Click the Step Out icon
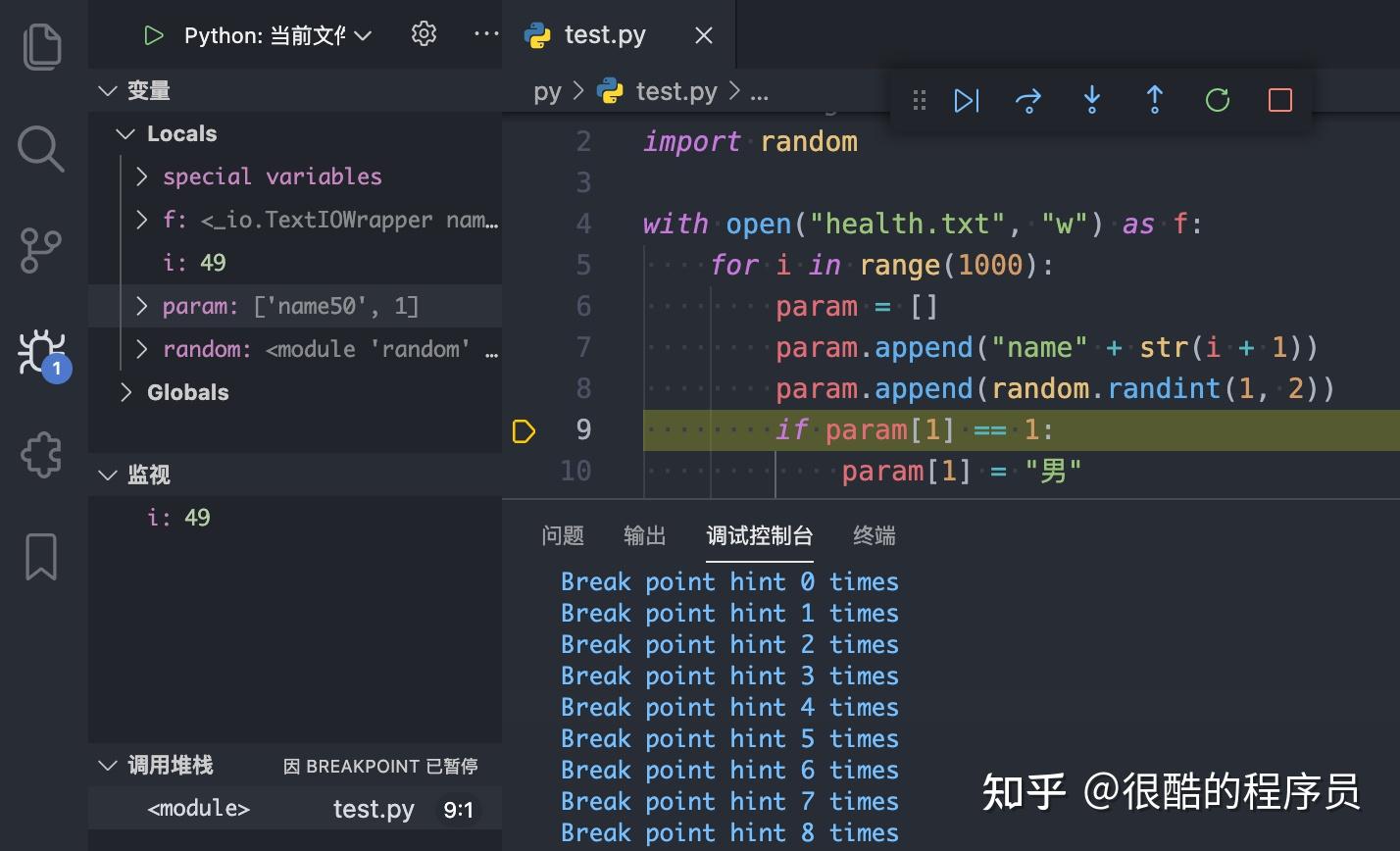The image size is (1400, 851). coord(1154,100)
